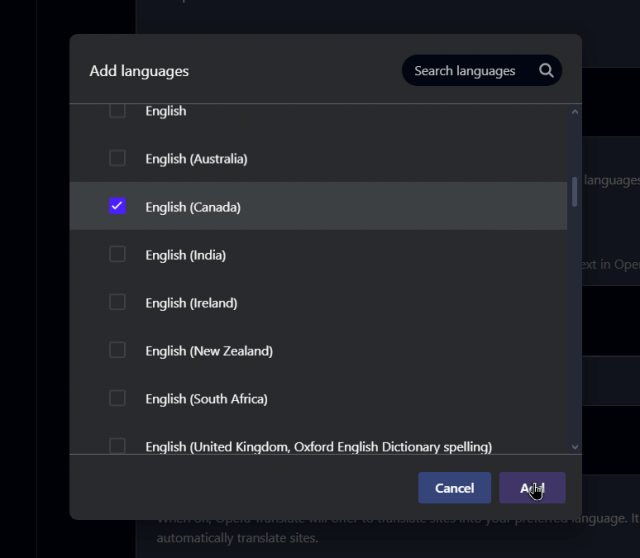Click the search magnifier icon

pos(546,71)
